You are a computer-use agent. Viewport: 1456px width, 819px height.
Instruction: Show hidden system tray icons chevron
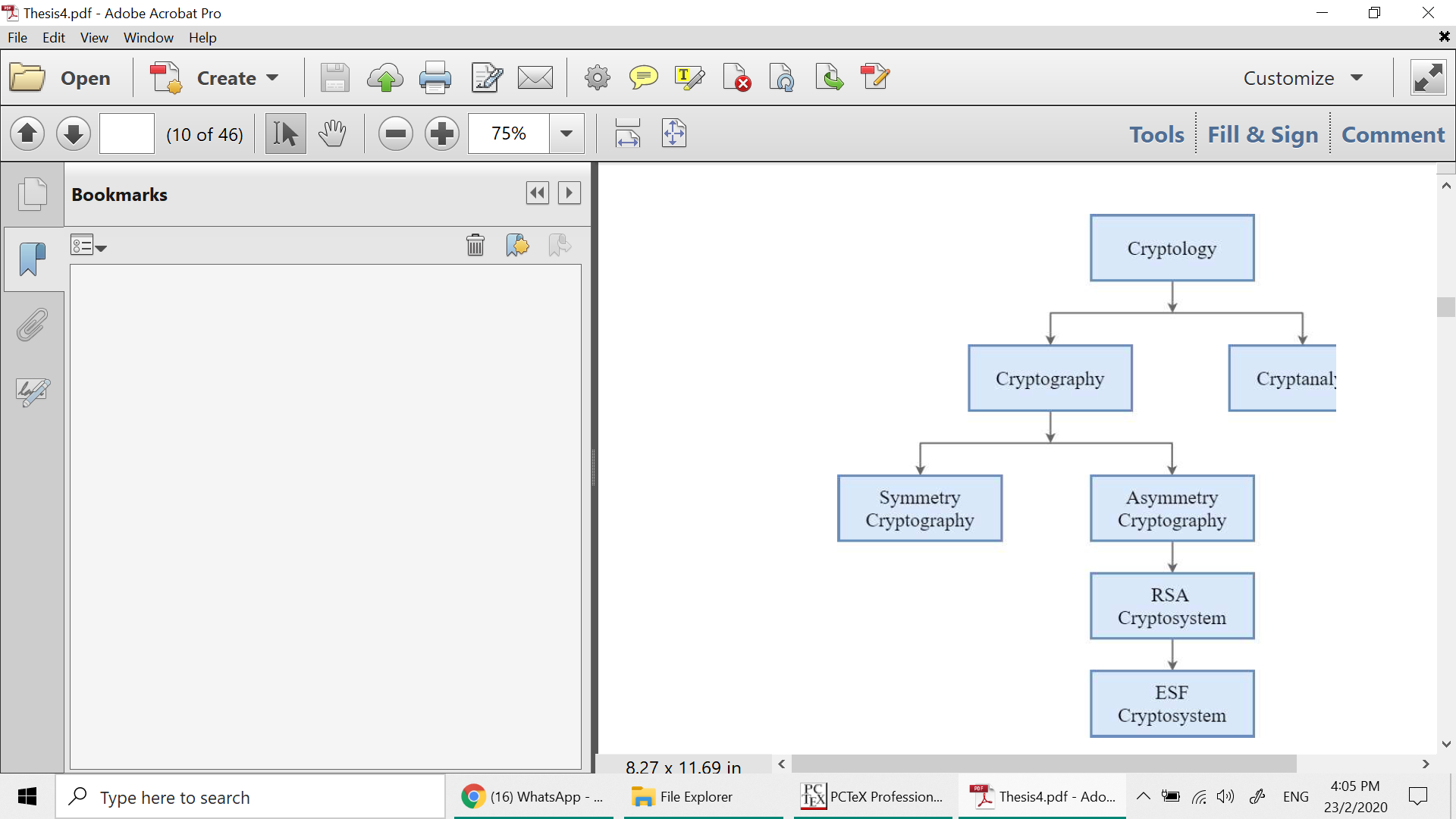tap(1143, 796)
